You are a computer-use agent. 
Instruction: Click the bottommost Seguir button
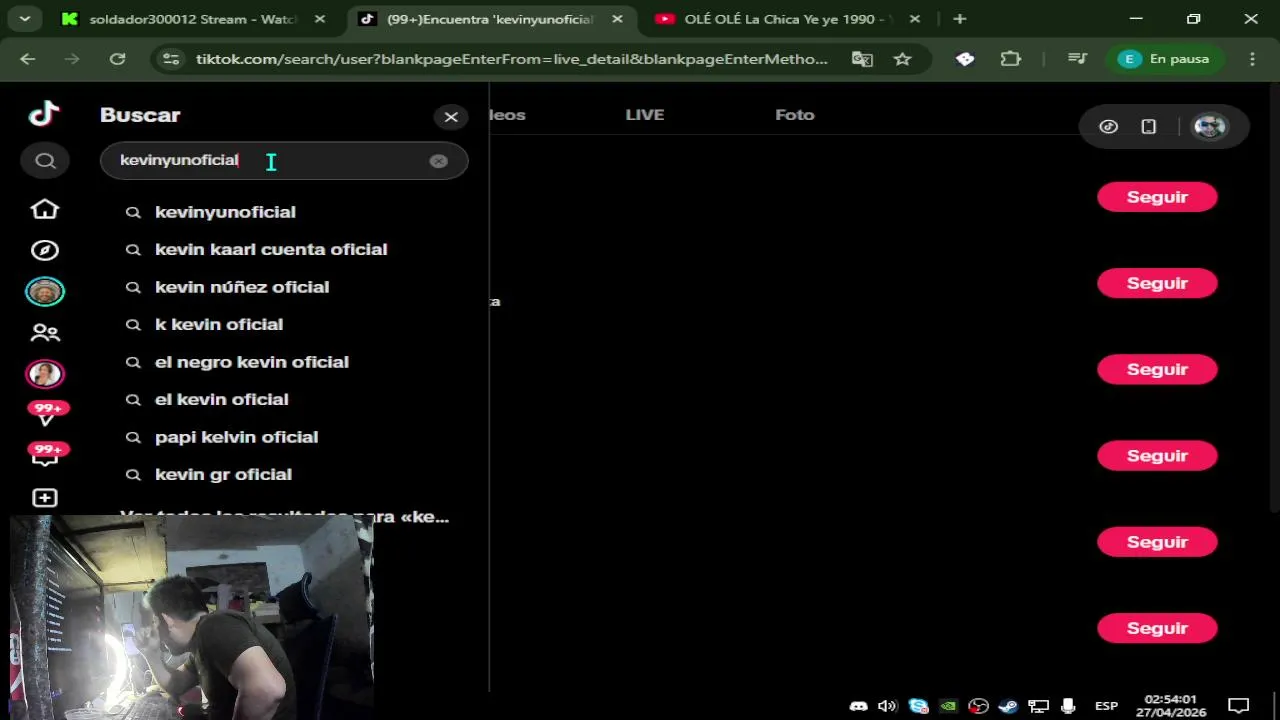click(x=1157, y=628)
